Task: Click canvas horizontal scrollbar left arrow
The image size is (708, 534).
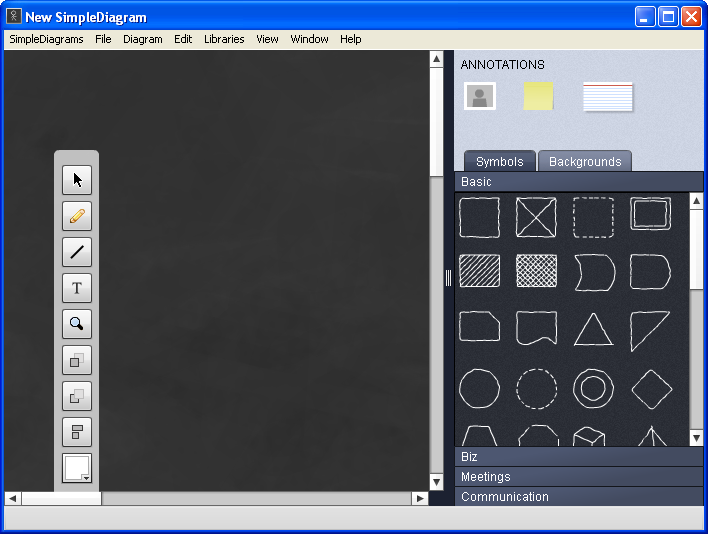Action: tap(13, 498)
